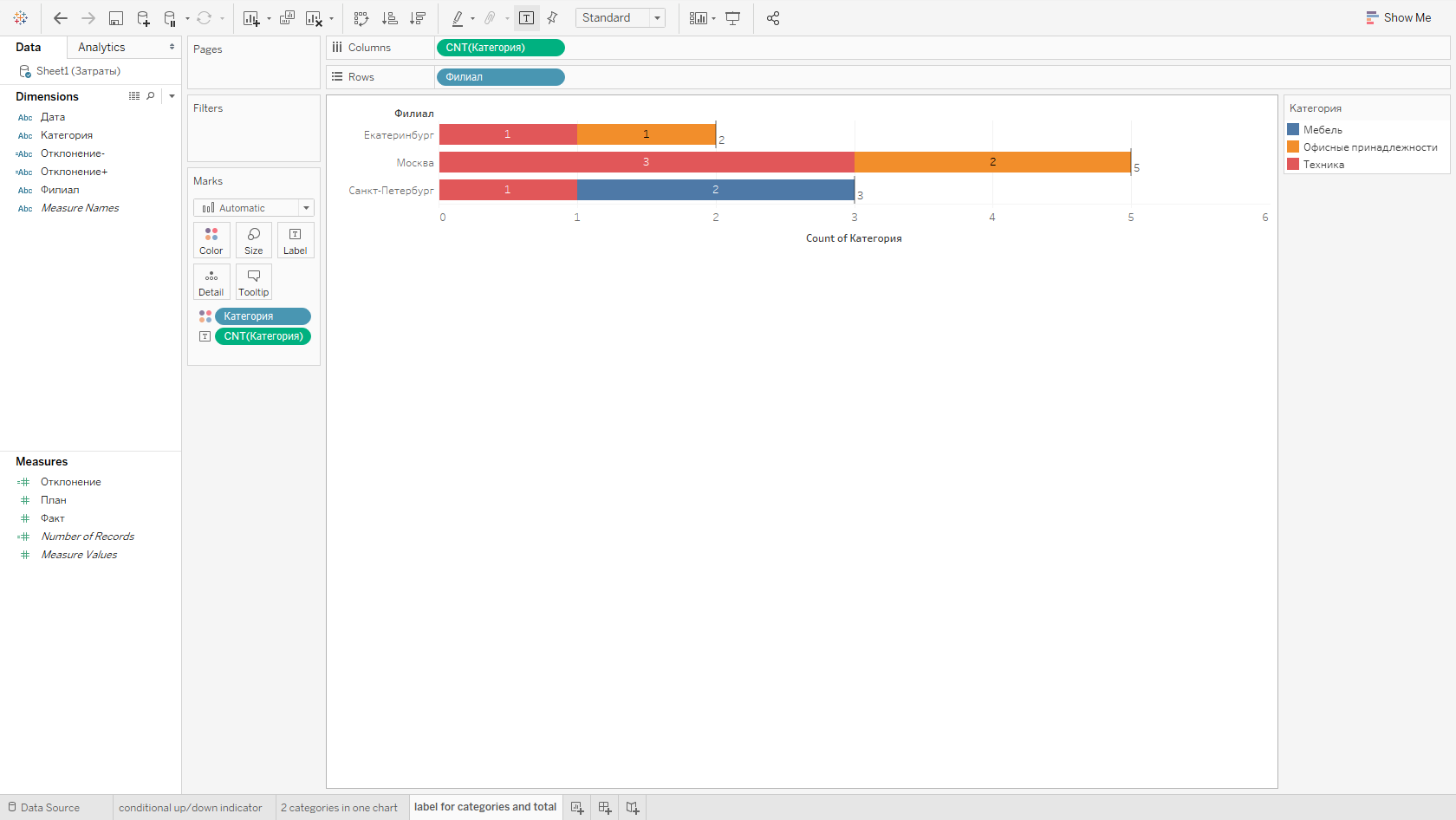Viewport: 1456px width, 820px height.
Task: Toggle the Show Me panel
Action: [x=1399, y=17]
